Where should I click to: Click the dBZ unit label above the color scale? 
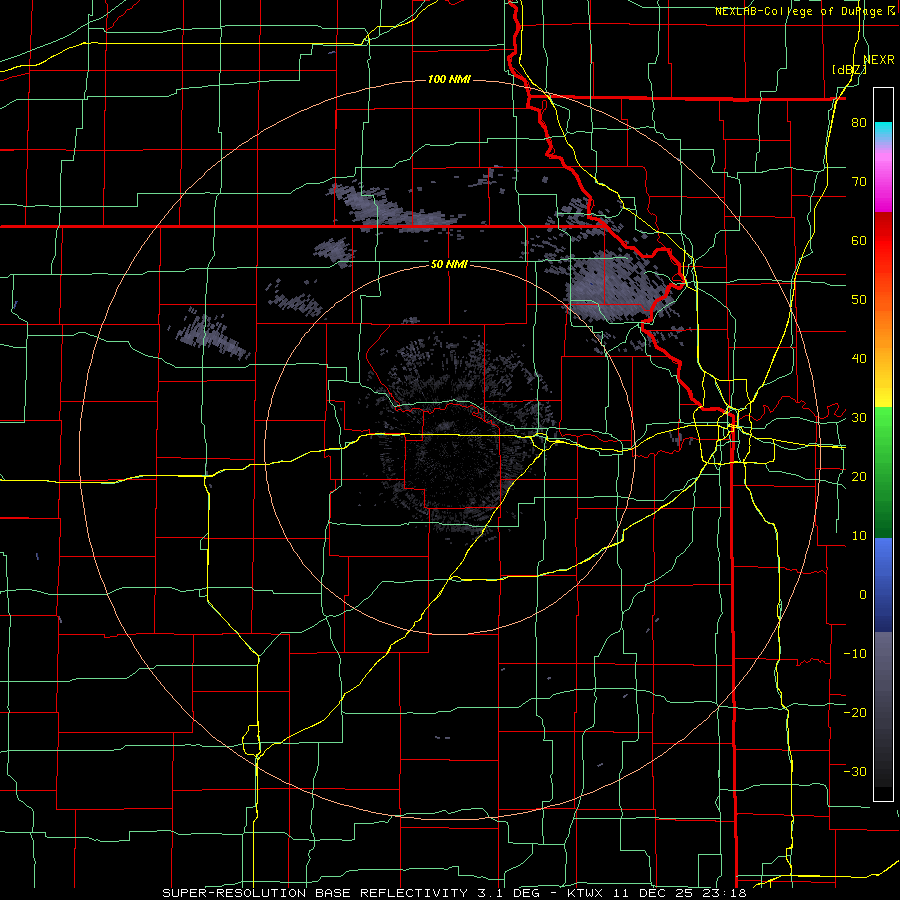coord(849,70)
